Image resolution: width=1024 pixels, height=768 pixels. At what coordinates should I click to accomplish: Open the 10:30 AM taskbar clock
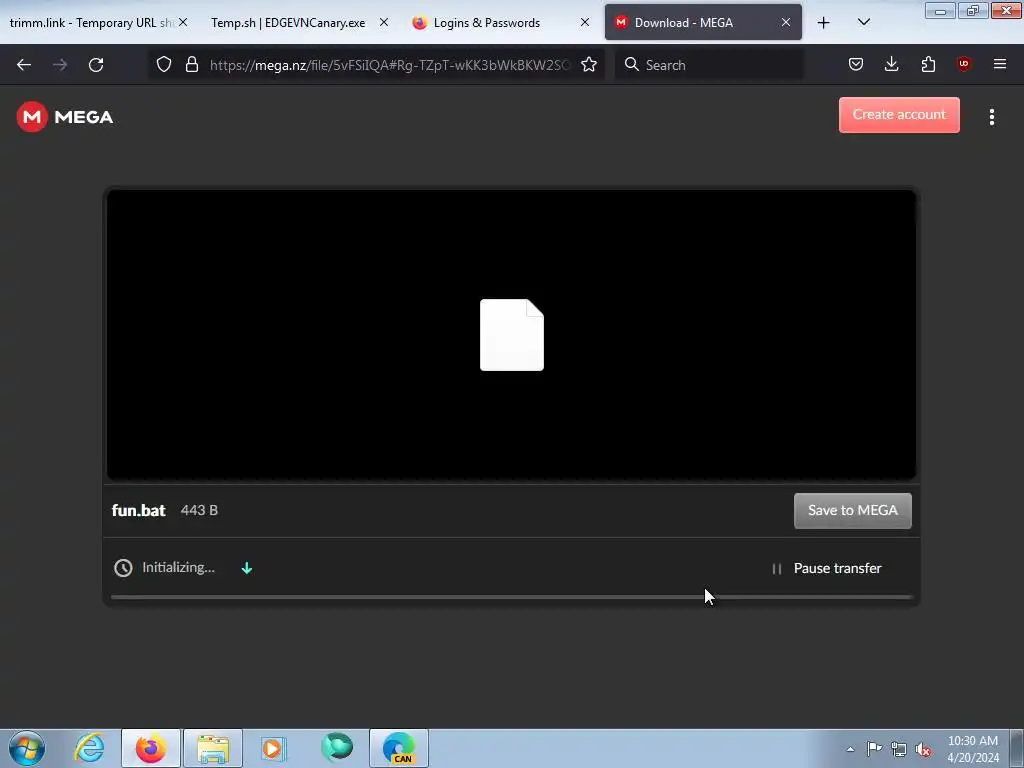pyautogui.click(x=973, y=748)
